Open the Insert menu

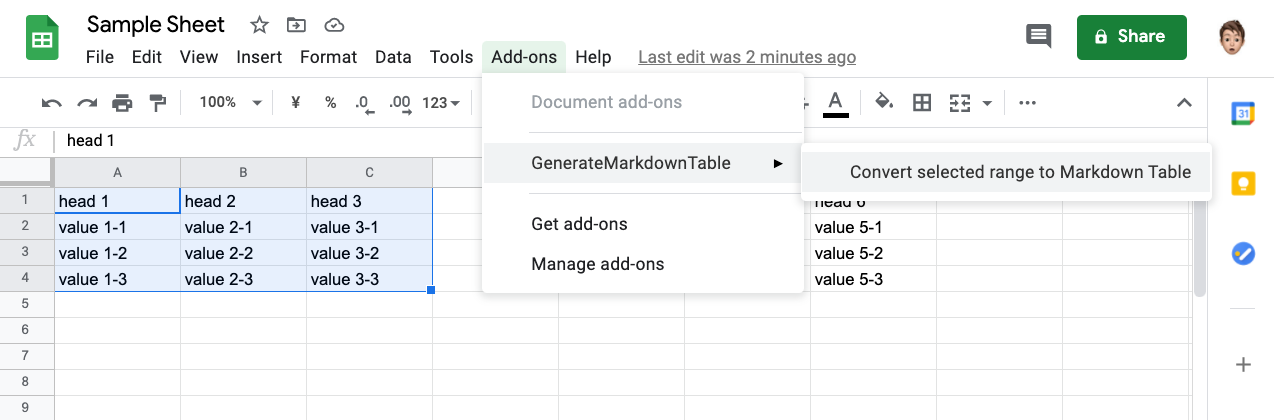259,57
